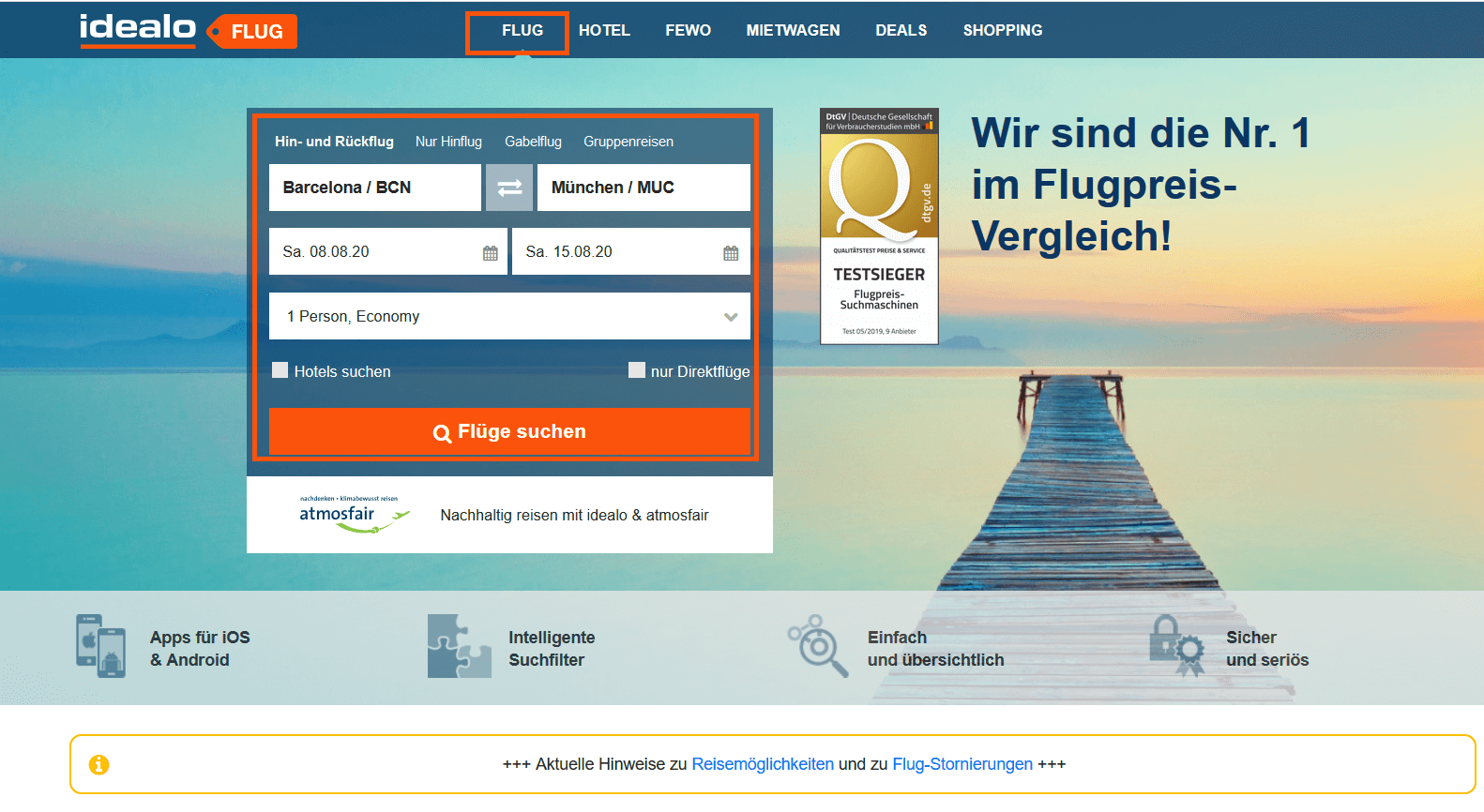Open calendar icon for departure date
The width and height of the screenshot is (1484, 812).
490,253
